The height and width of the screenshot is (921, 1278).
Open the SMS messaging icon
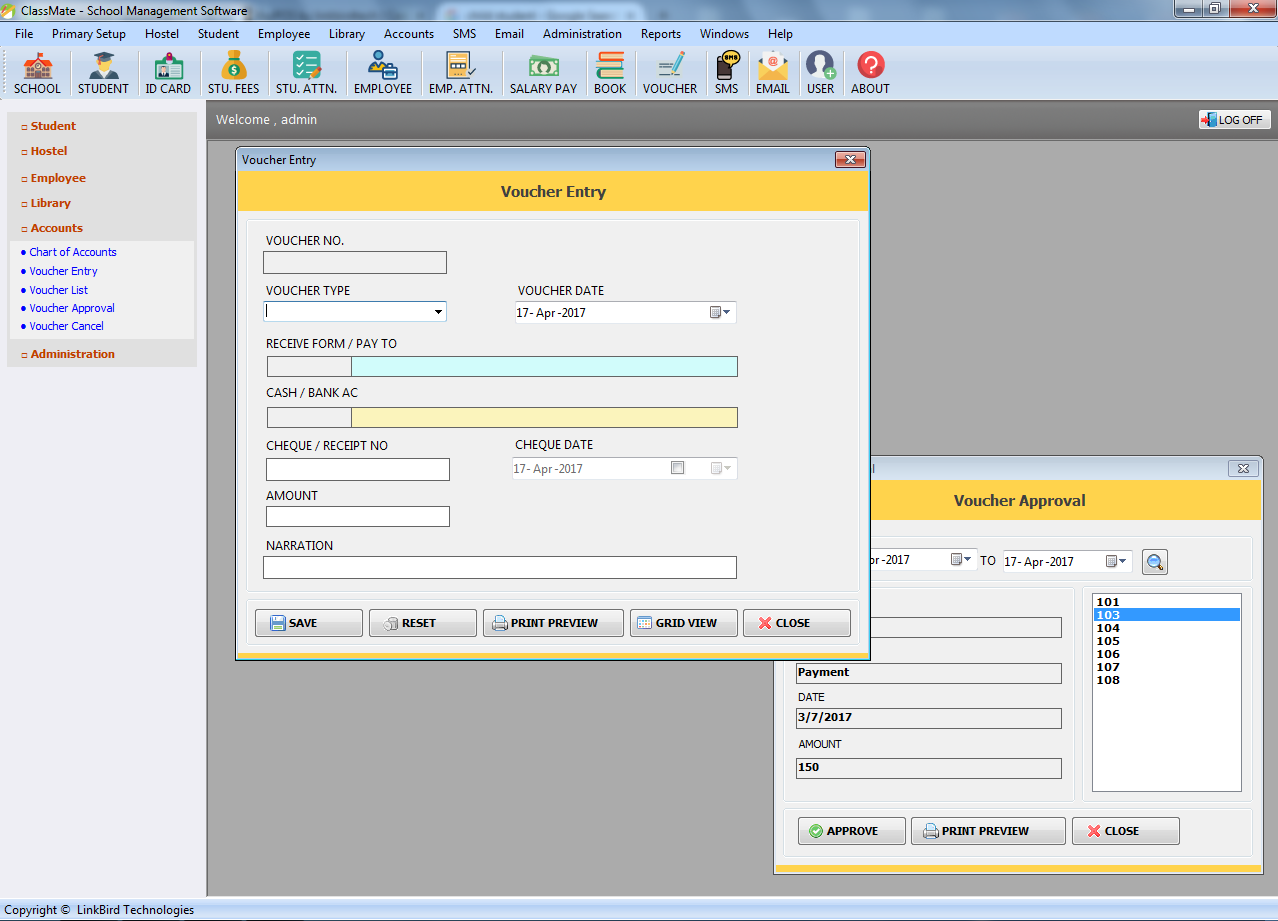tap(726, 71)
